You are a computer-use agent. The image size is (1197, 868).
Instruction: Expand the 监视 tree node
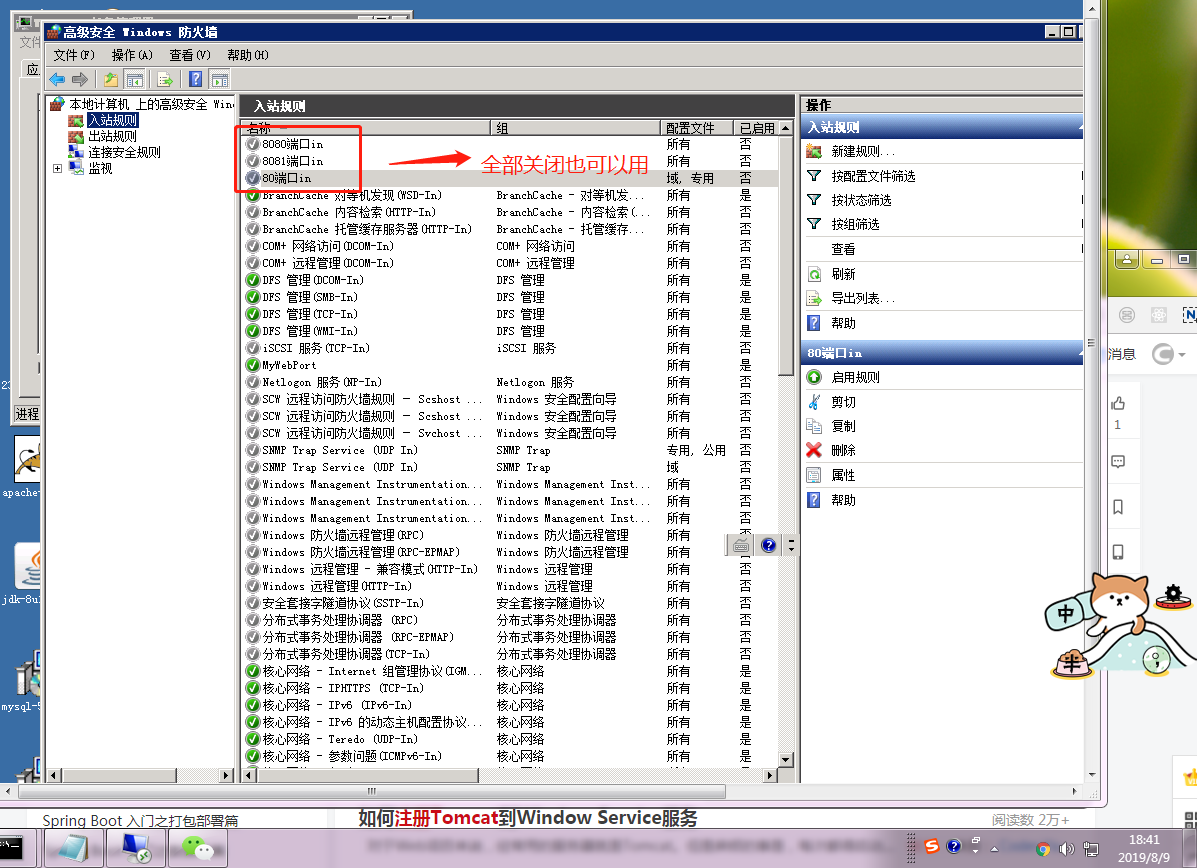57,168
